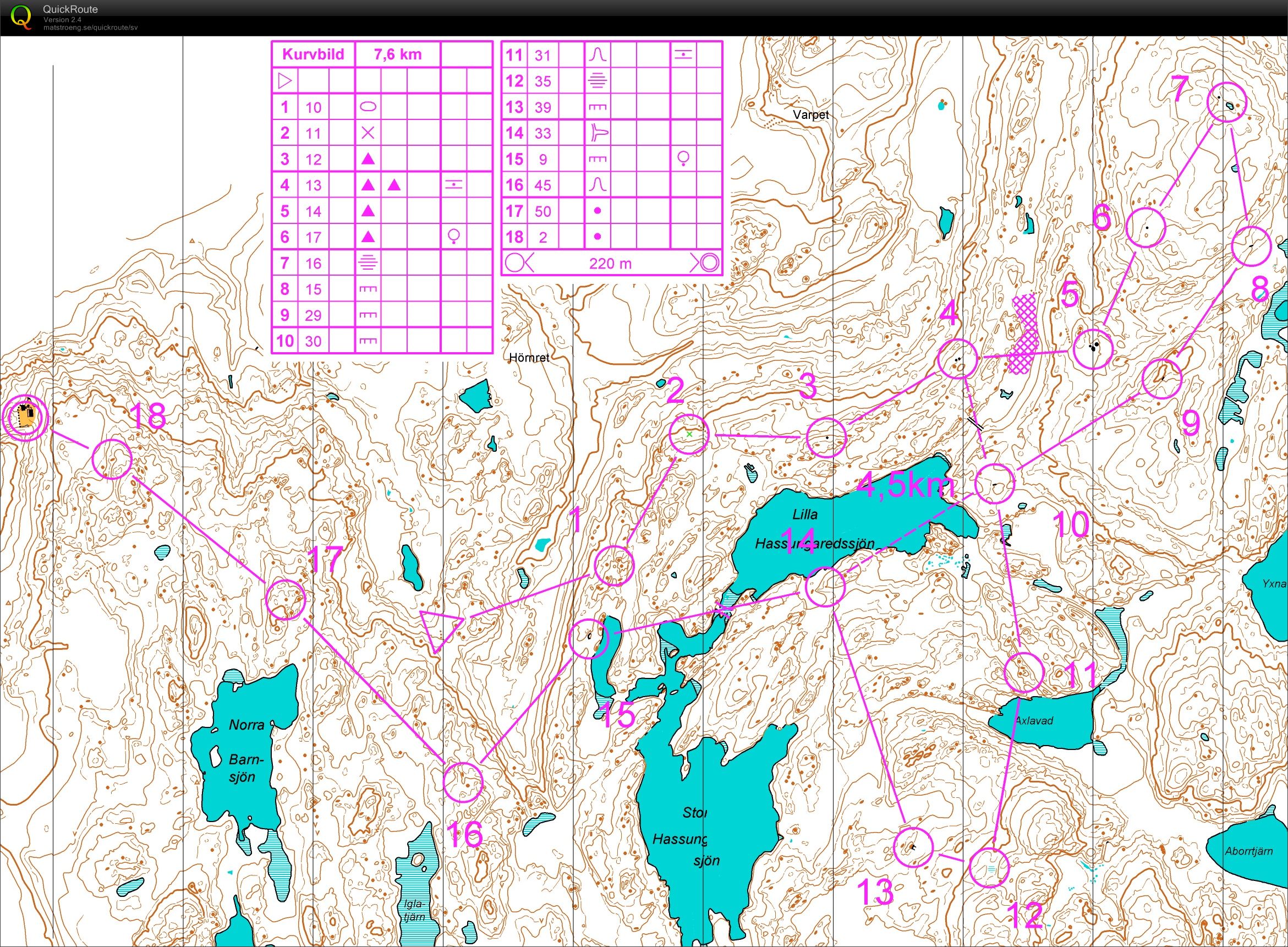Viewport: 1288px width, 947px height.
Task: Click the depression symbol in row 1
Action: pyautogui.click(x=368, y=107)
